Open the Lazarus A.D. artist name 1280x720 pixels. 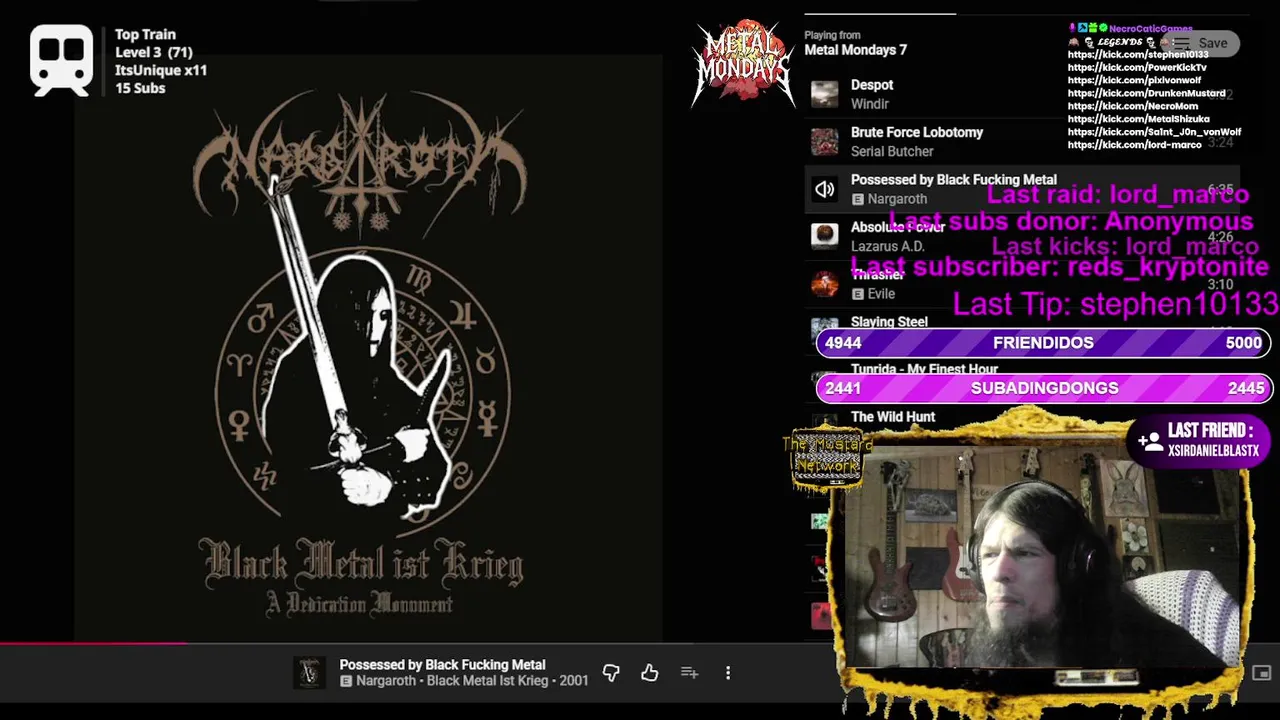point(887,246)
